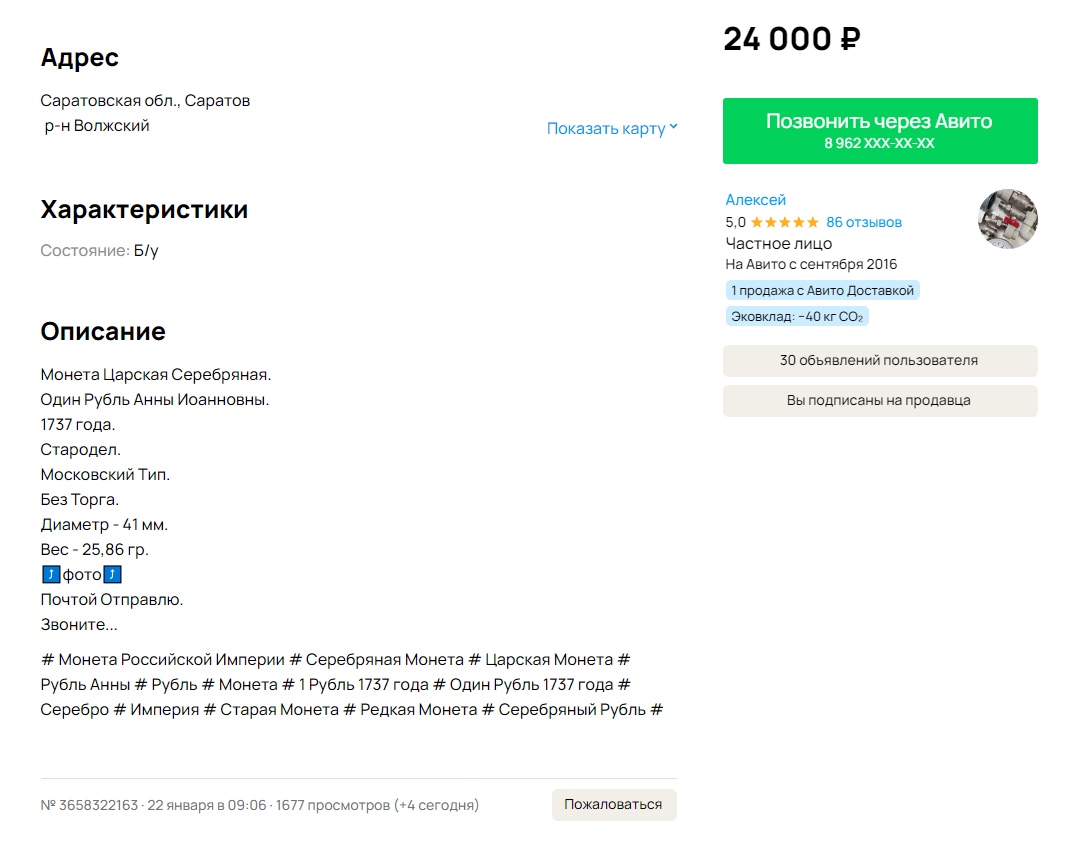
Task: Click the "Описание" section heading
Action: [x=103, y=331]
